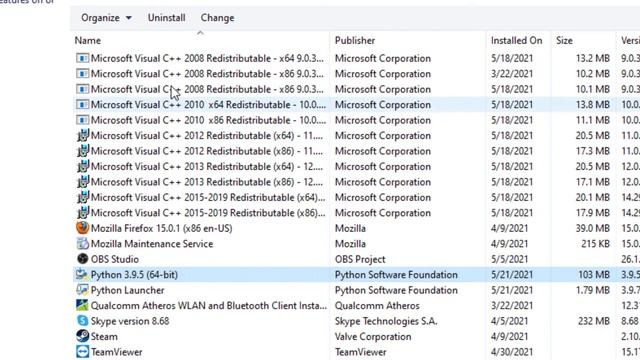Select Microsoft Visual C++ 2010 x86 Redistributable name
Viewport: 640px width, 360px height.
coord(209,120)
